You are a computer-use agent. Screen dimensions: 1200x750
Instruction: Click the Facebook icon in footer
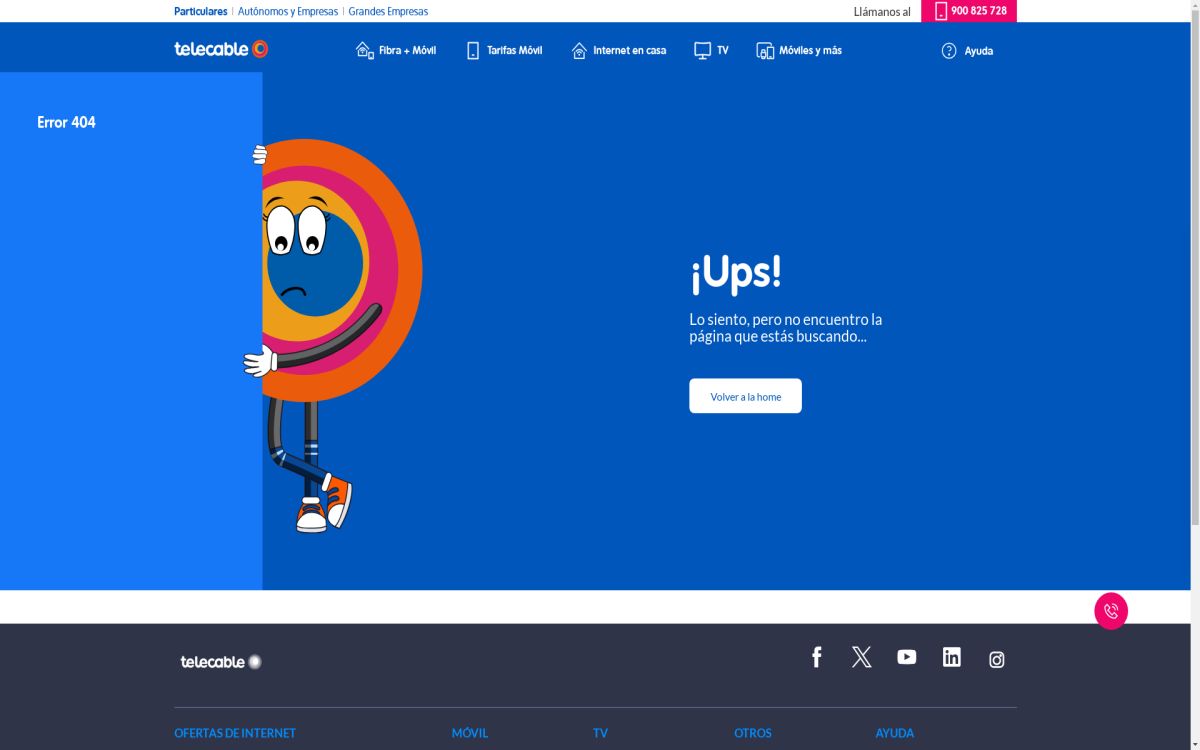click(816, 657)
